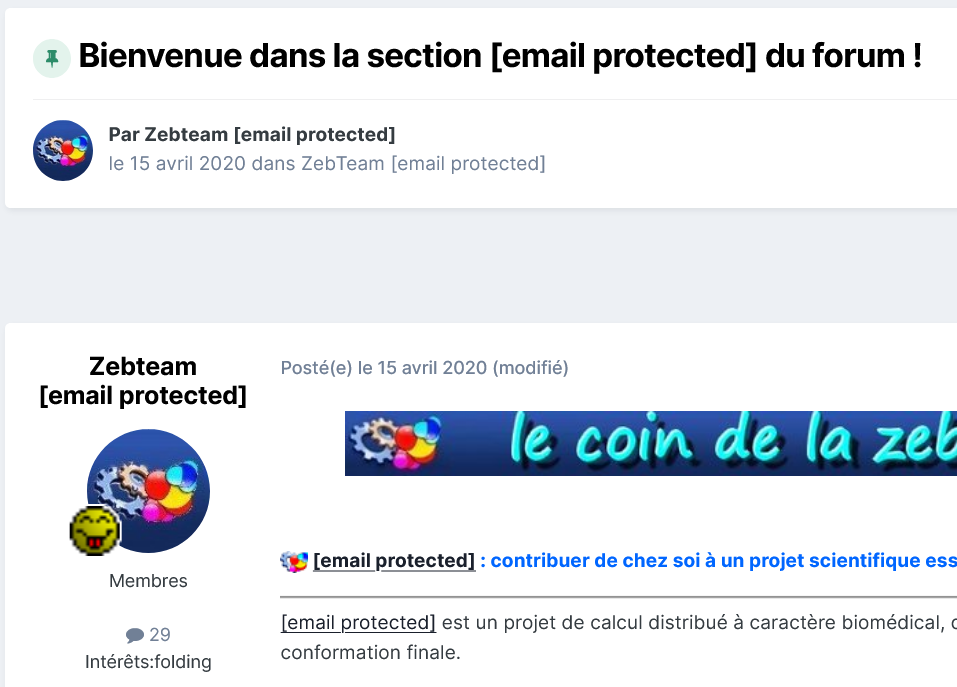Click the speech bubble post count icon
Screen dimensions: 957x687
click(134, 635)
